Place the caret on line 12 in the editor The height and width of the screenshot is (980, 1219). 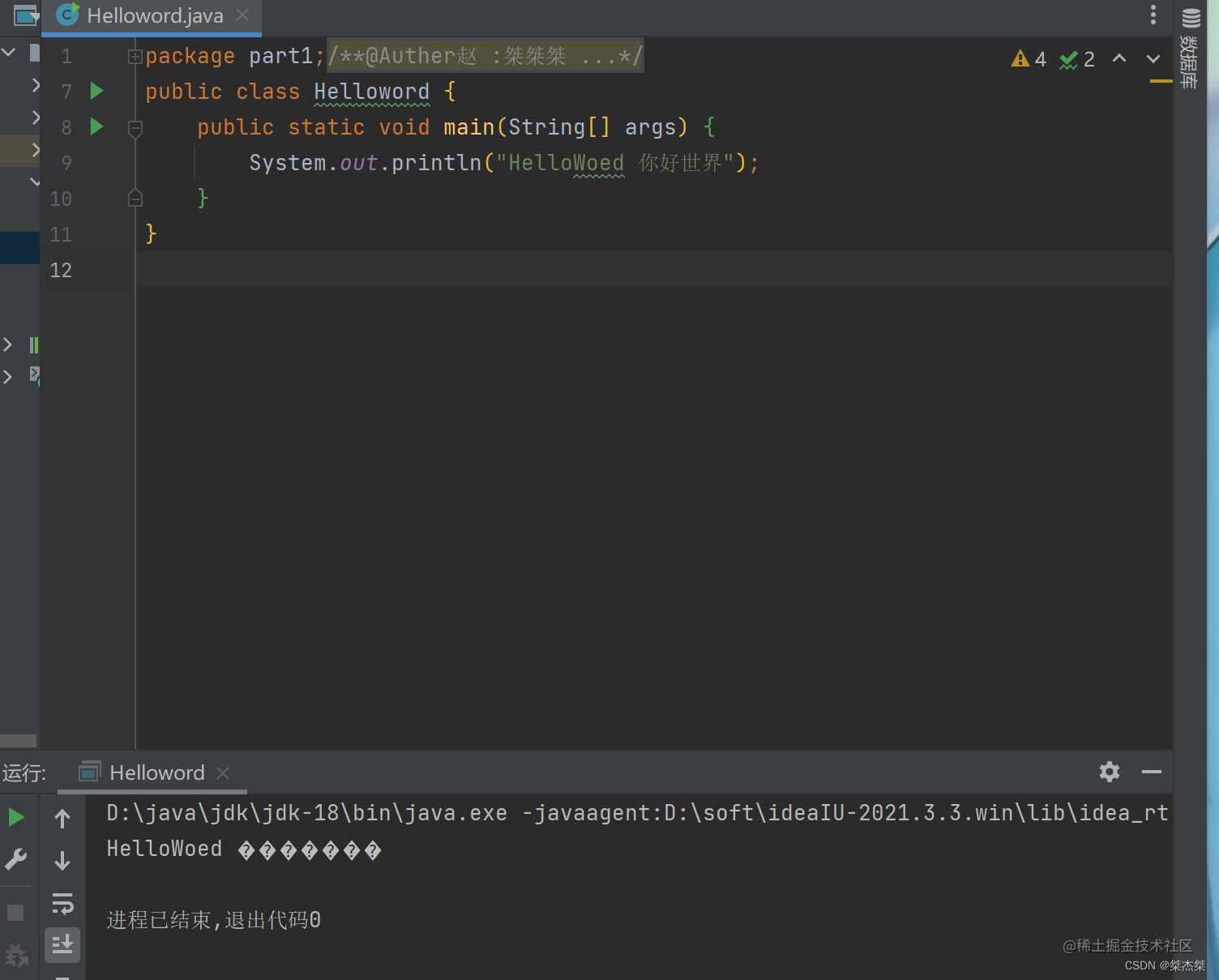pos(243,270)
